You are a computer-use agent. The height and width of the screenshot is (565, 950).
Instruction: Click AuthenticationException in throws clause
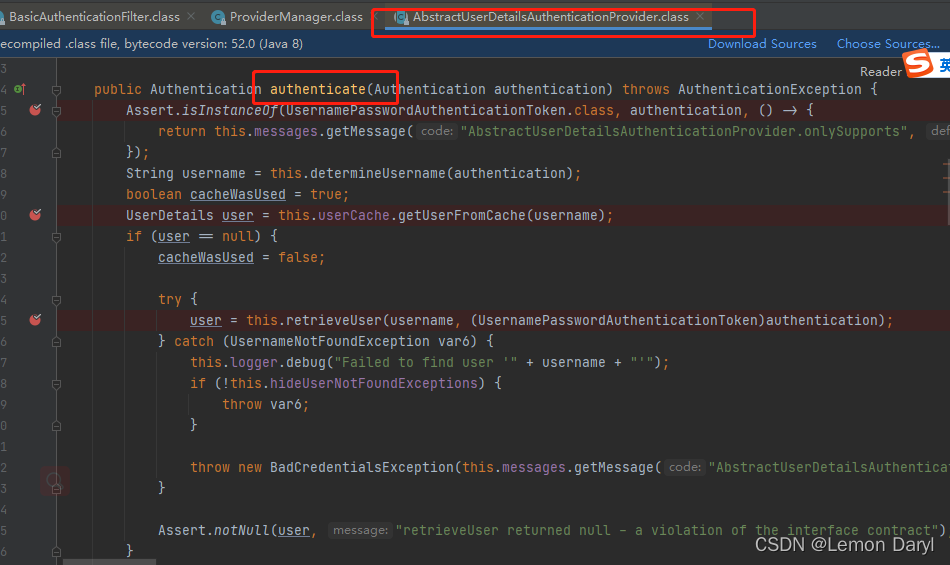[769, 89]
